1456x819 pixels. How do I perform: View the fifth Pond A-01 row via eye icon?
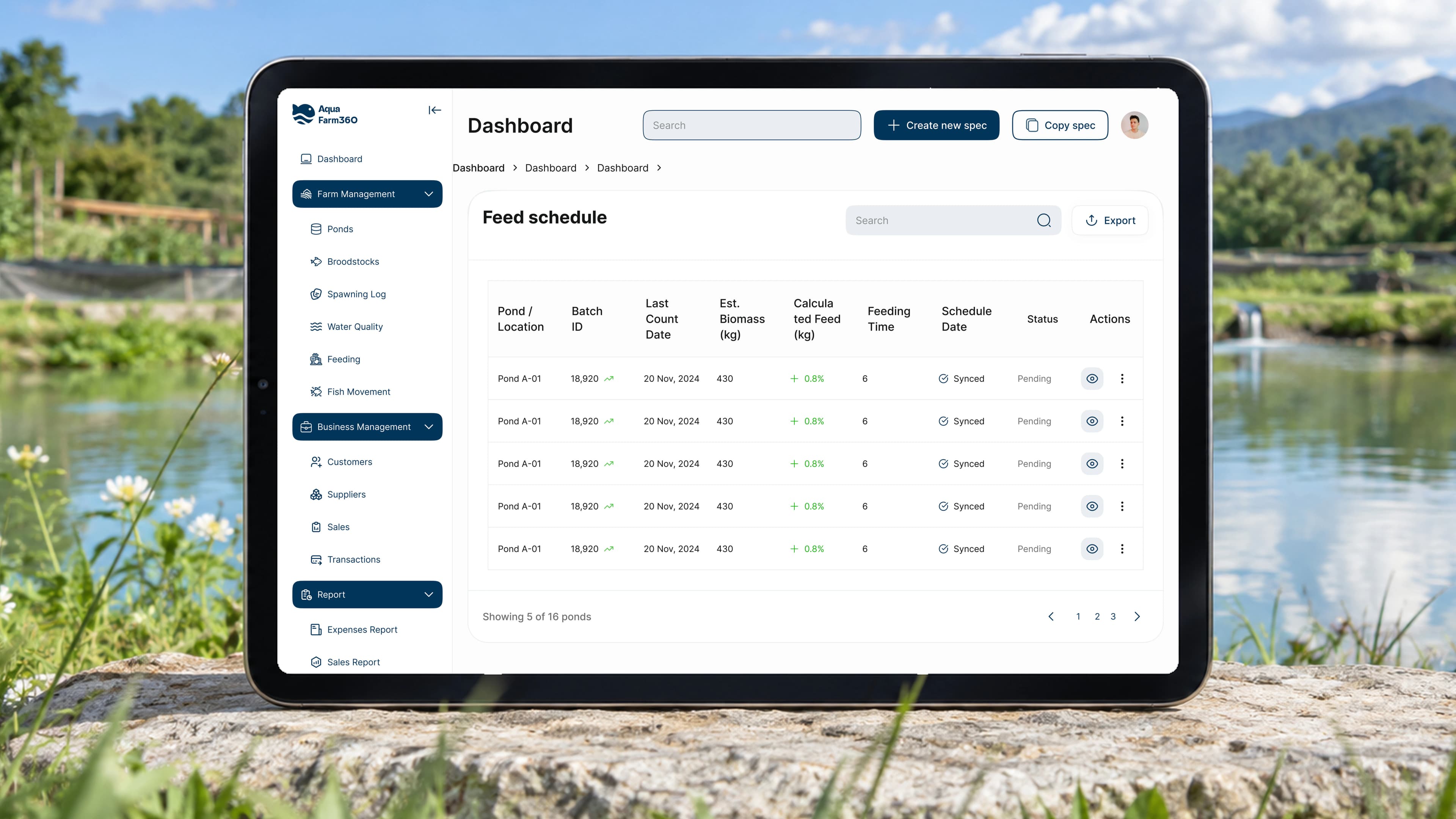[x=1092, y=549]
